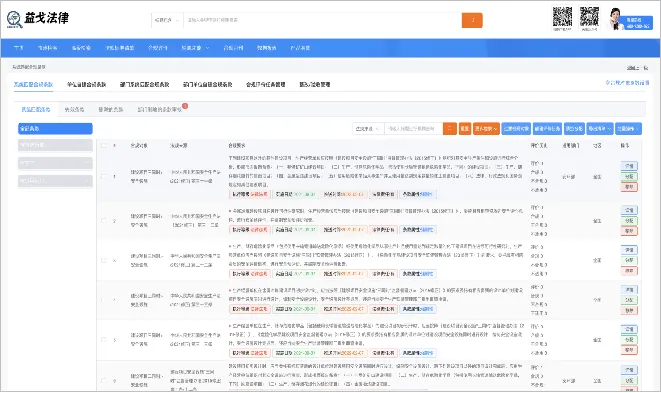Expand the last greyed sidebar item with a chevron

pos(55,181)
